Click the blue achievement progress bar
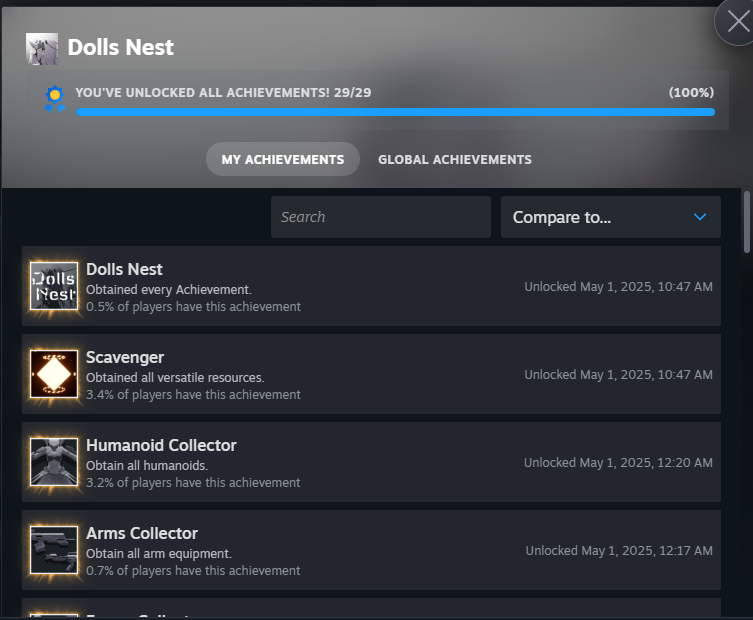 pos(395,112)
